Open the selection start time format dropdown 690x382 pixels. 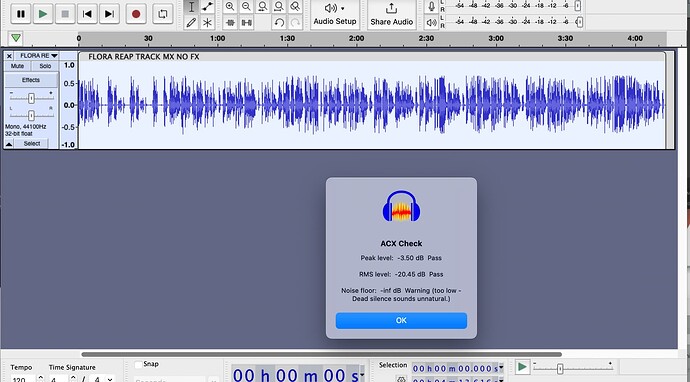pyautogui.click(x=501, y=368)
